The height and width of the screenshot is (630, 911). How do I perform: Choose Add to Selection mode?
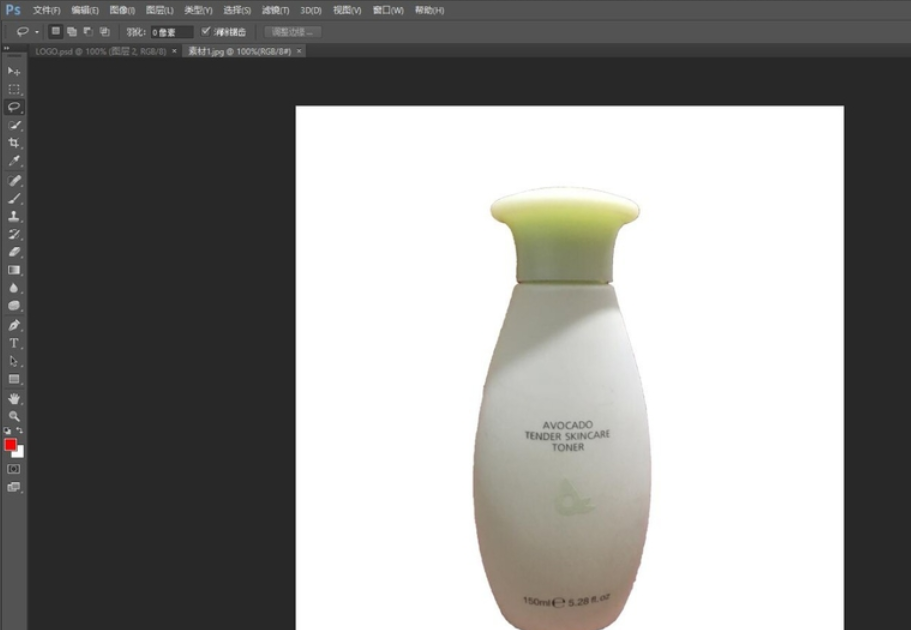71,31
